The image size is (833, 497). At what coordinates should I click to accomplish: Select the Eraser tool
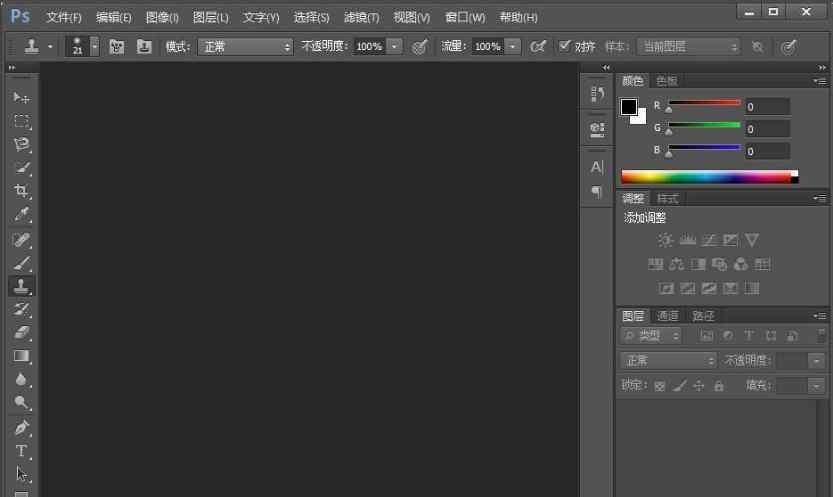point(21,333)
